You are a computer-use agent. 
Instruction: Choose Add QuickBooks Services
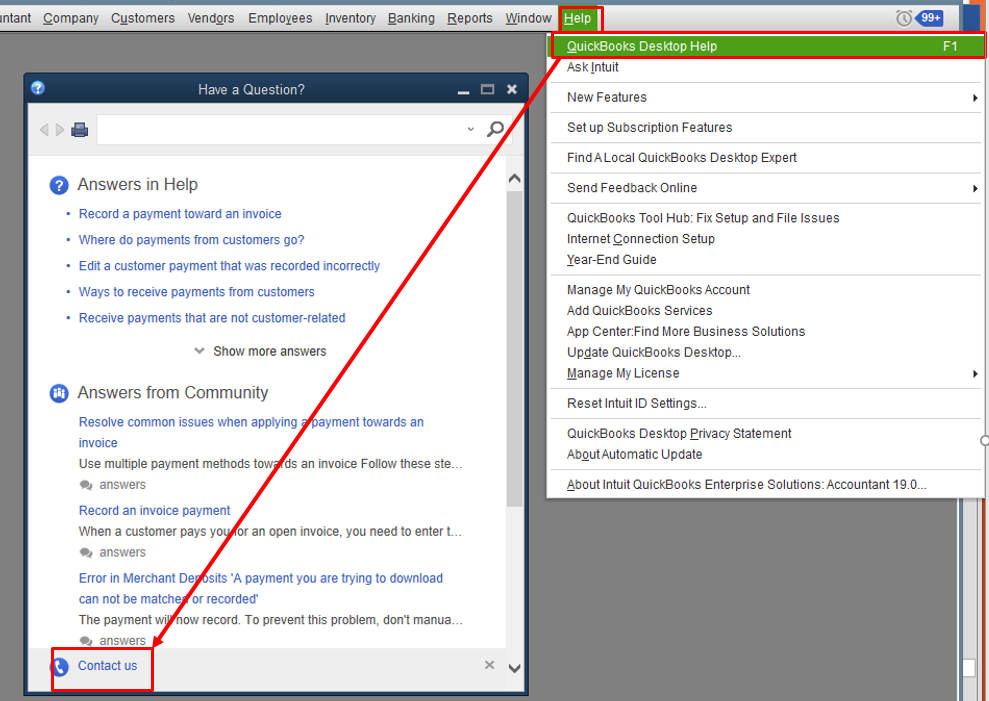click(767, 310)
